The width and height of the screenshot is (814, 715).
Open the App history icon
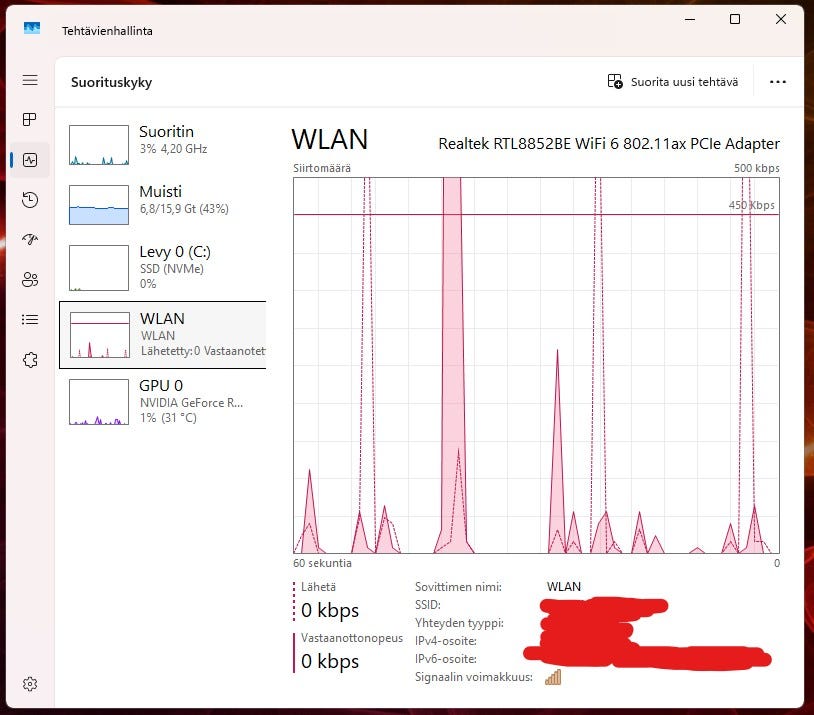click(x=30, y=200)
